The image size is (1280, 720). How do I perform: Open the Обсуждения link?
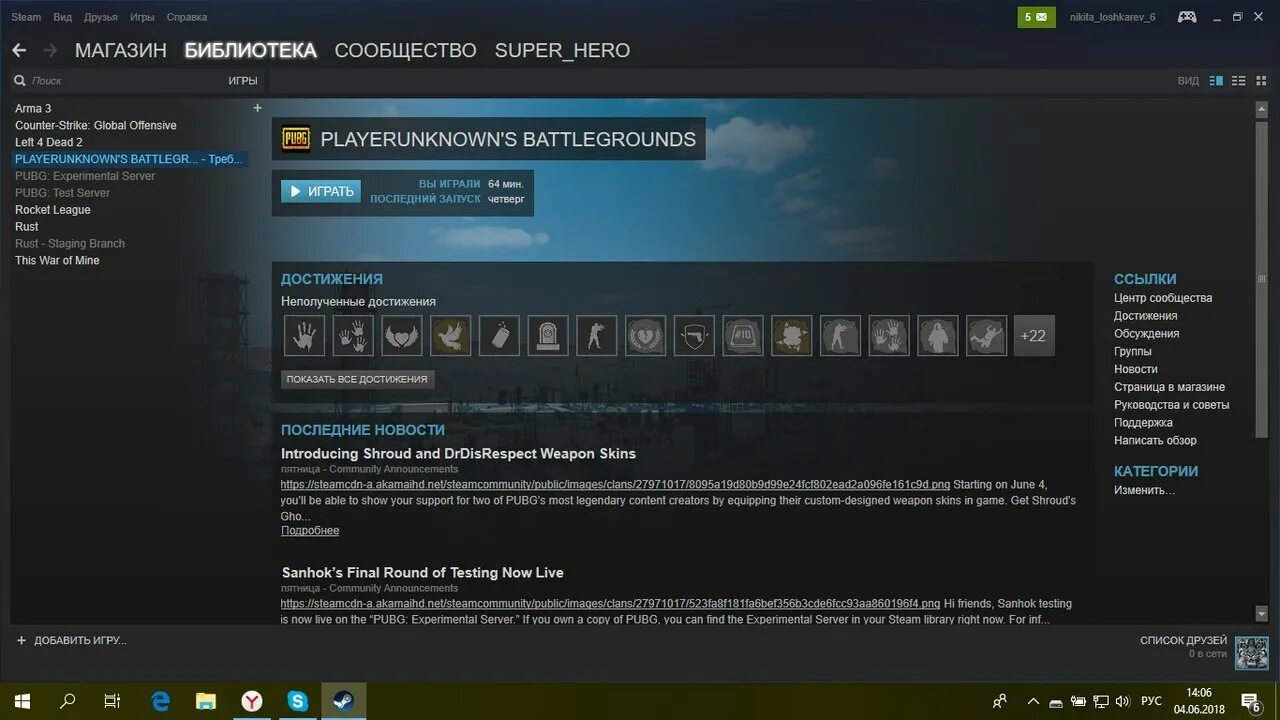click(1147, 334)
